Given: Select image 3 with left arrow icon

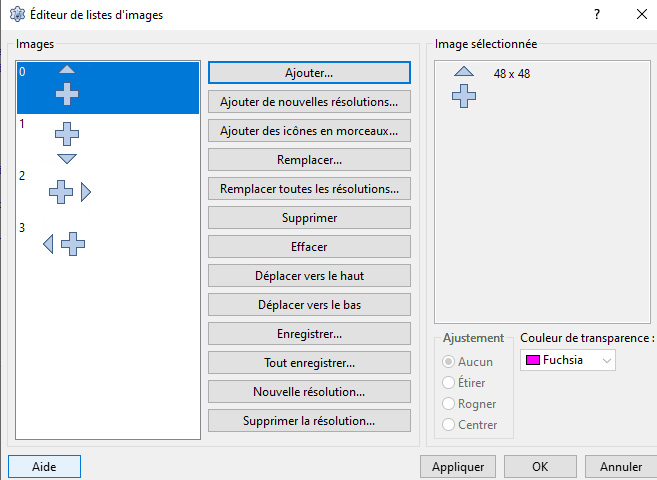Looking at the screenshot, I should [x=65, y=243].
